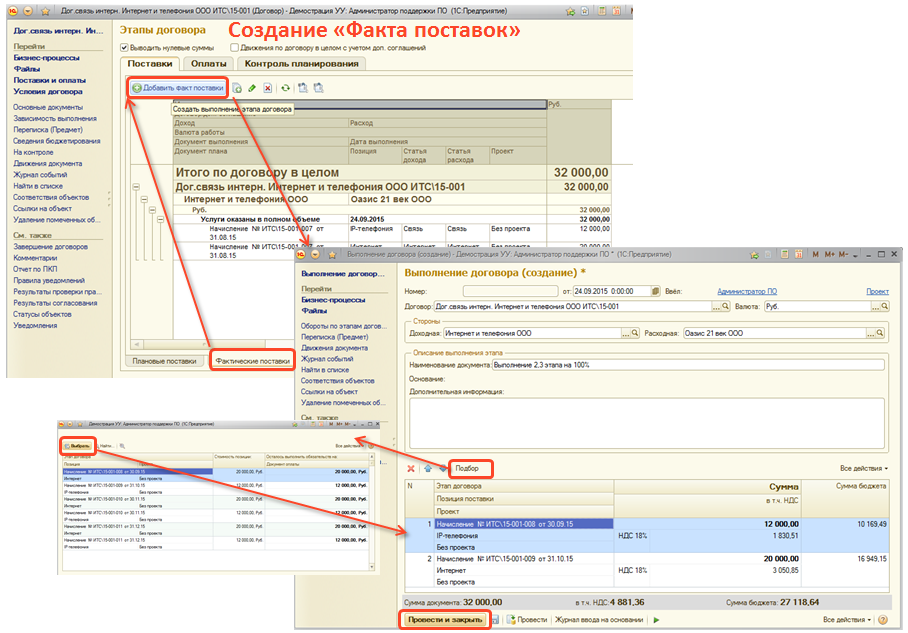Refresh the contract stages list
The width and height of the screenshot is (908, 633).
[x=286, y=88]
